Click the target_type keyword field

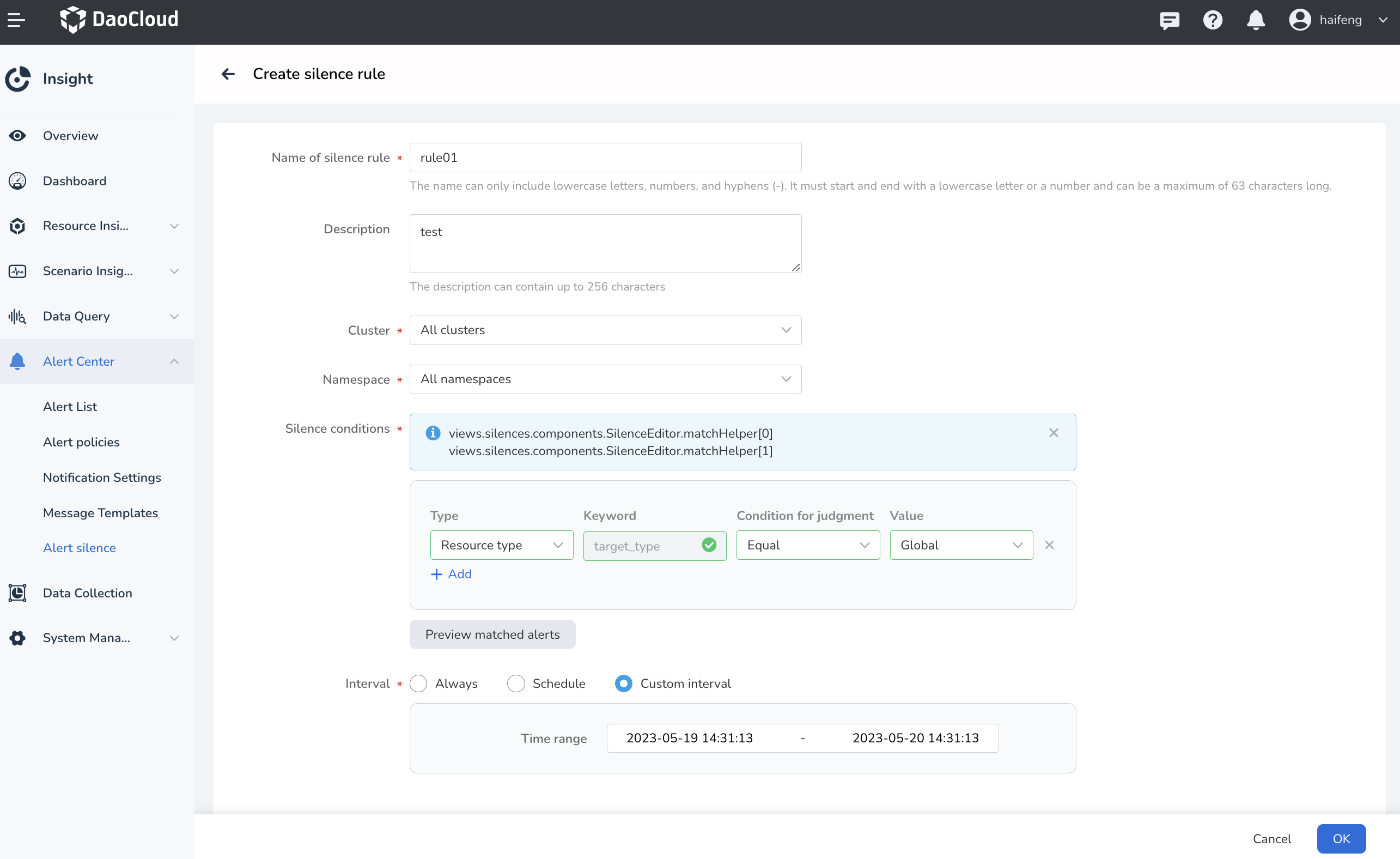[x=655, y=546]
